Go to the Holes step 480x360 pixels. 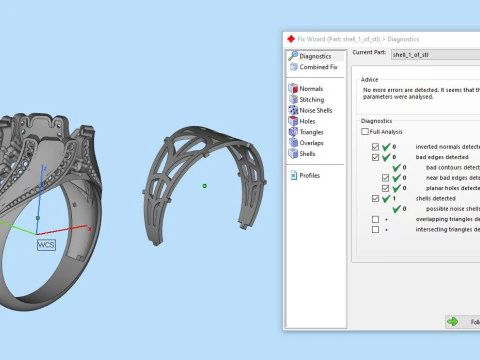pyautogui.click(x=307, y=121)
